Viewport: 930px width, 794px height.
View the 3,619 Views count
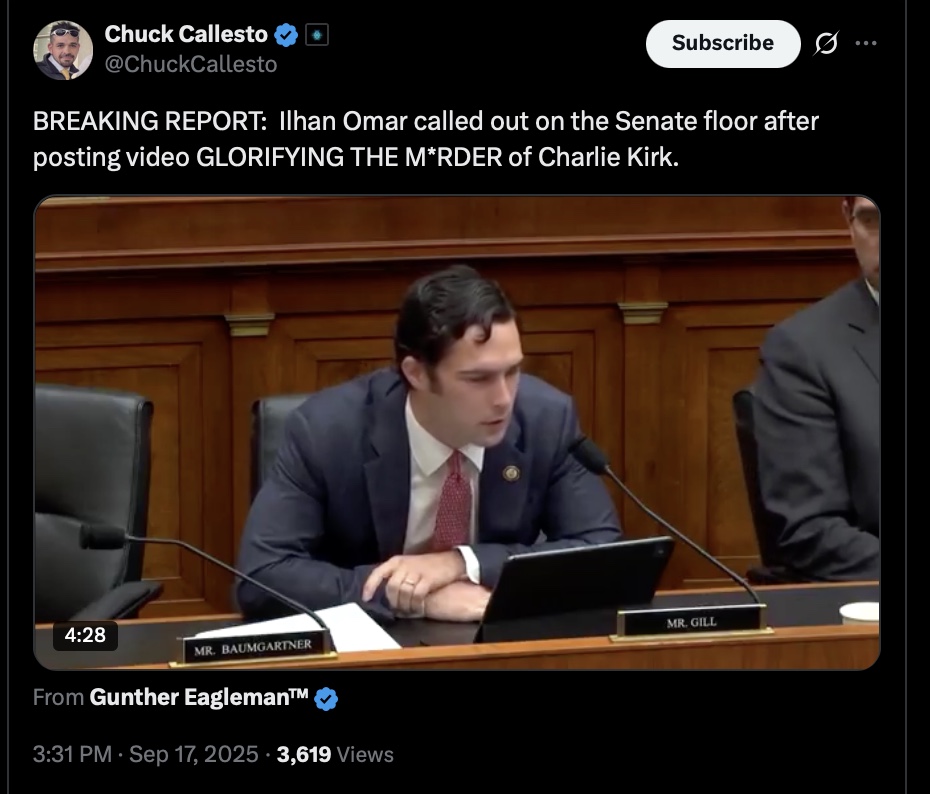pos(335,754)
